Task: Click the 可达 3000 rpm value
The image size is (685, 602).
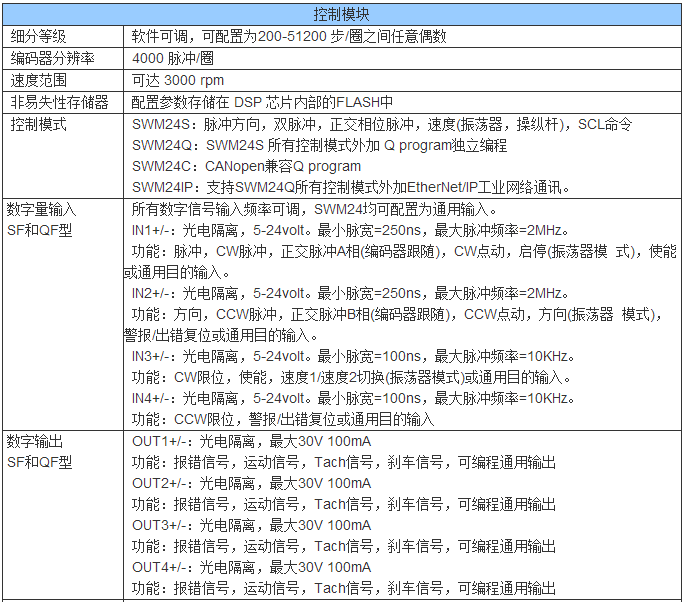Action: click(x=178, y=80)
